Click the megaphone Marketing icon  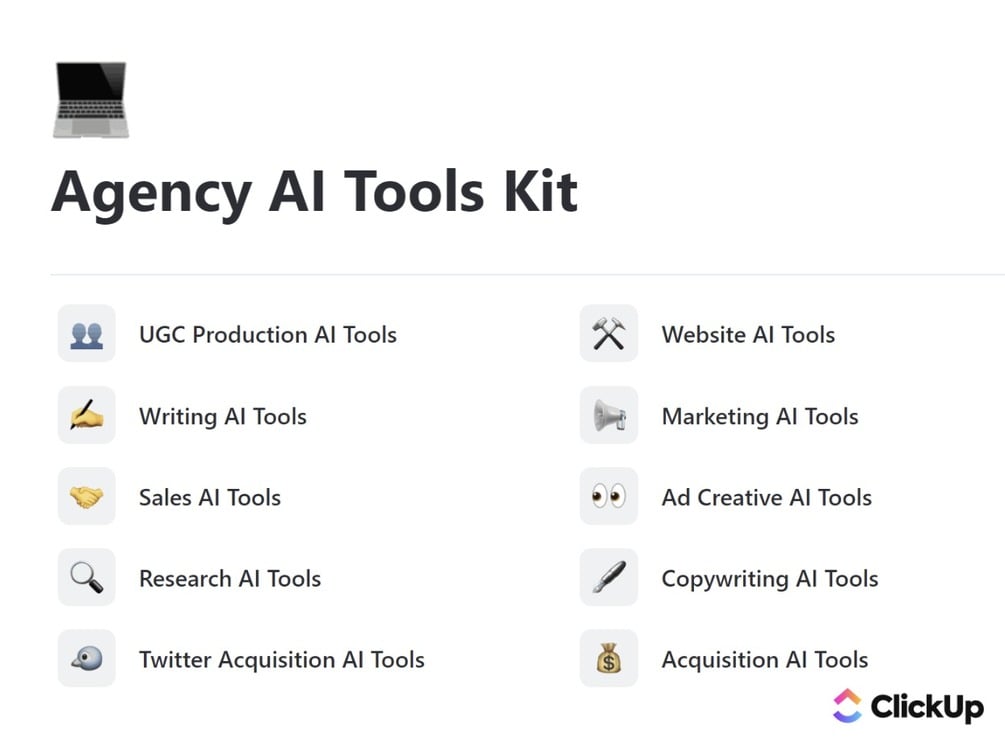click(608, 415)
